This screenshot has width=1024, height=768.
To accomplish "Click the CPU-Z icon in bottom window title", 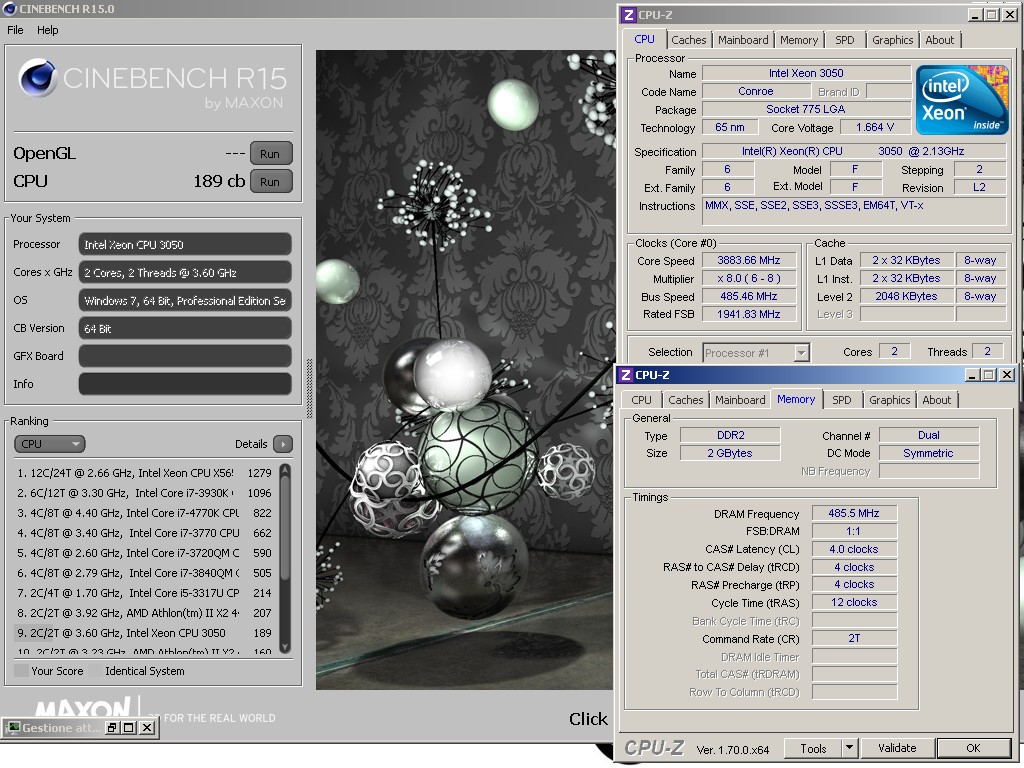I will (626, 375).
